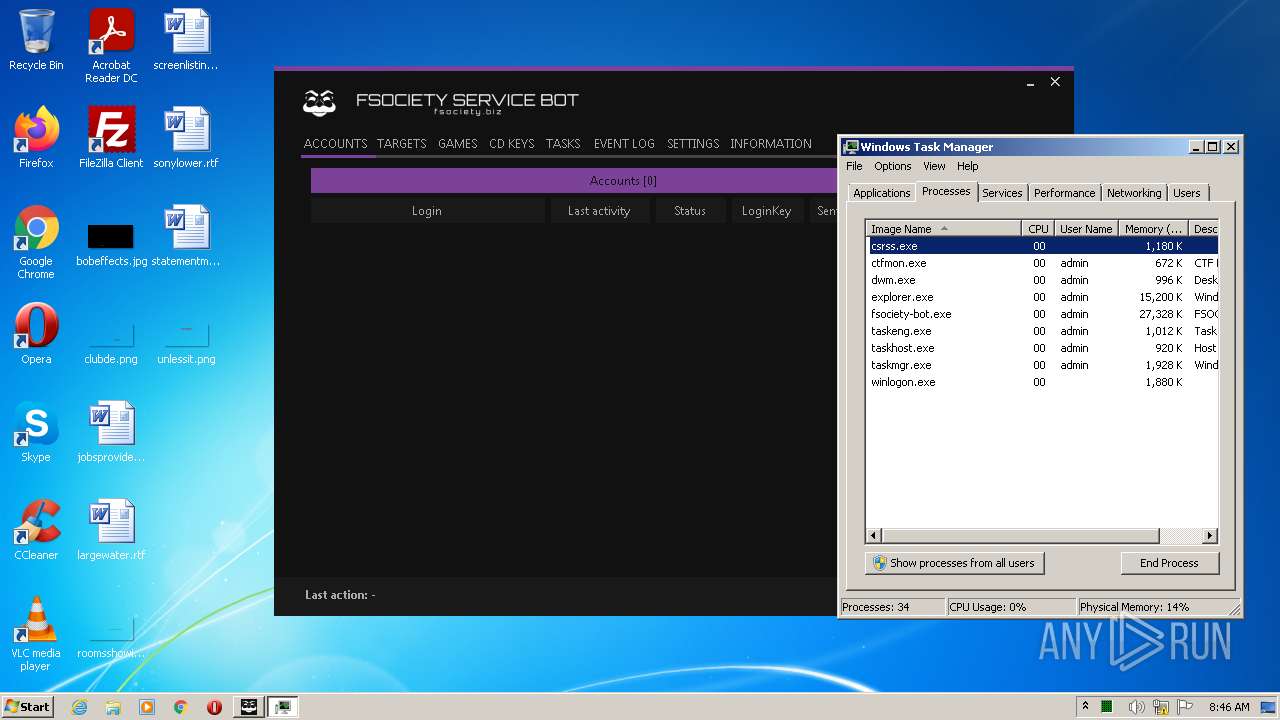The width and height of the screenshot is (1280, 720).
Task: Open the statementm document icon
Action: [186, 236]
